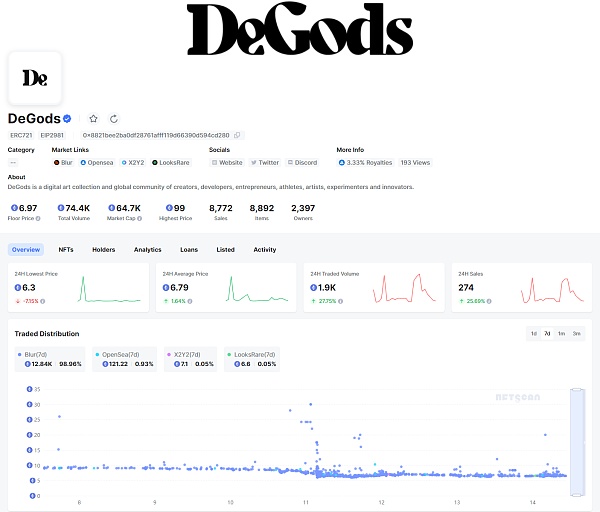This screenshot has width=600, height=512.
Task: Select the Overview tab
Action: point(26,249)
